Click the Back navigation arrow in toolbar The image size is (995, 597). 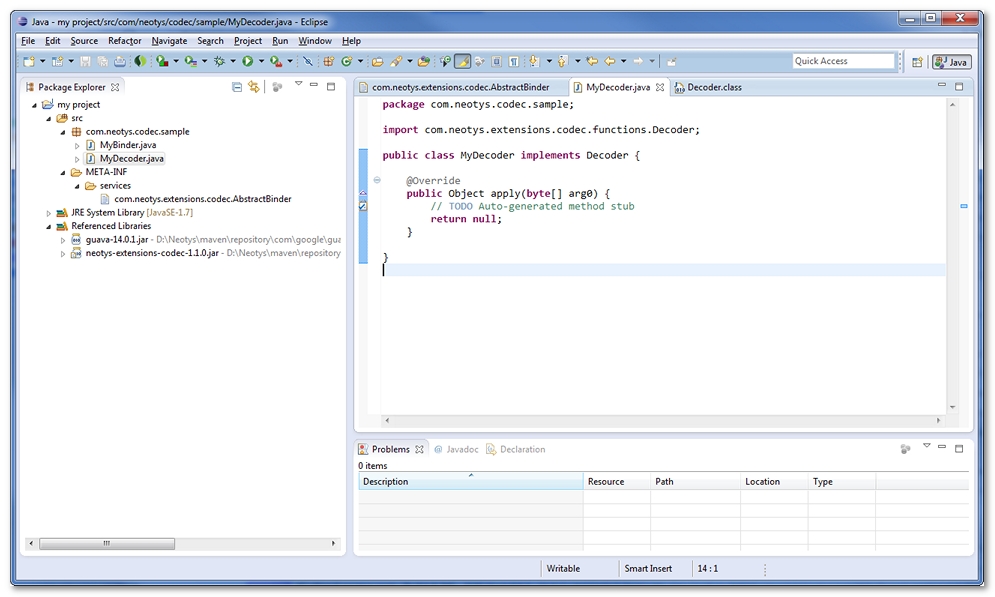pos(609,62)
